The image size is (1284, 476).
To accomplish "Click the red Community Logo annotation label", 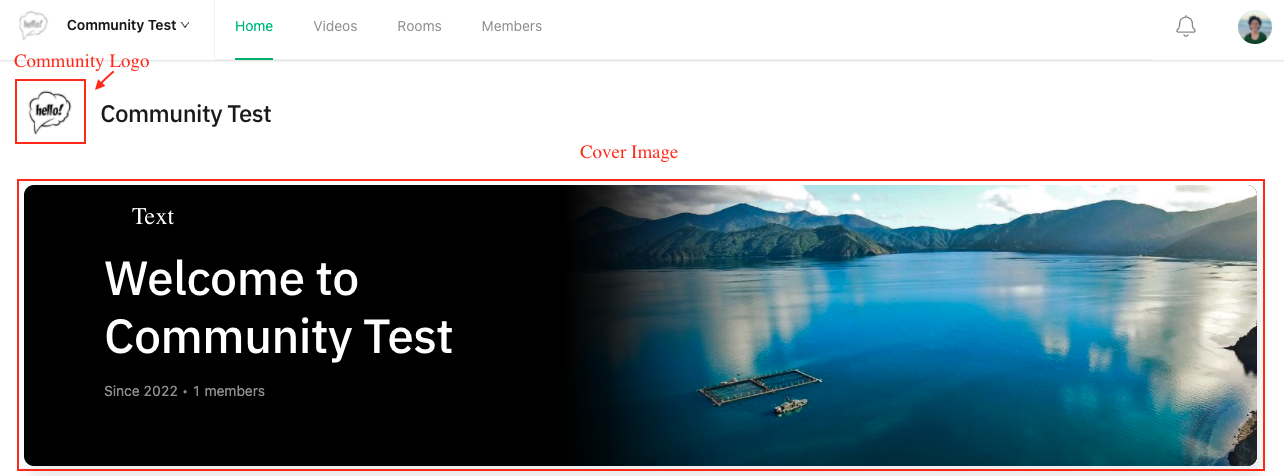I will [82, 61].
